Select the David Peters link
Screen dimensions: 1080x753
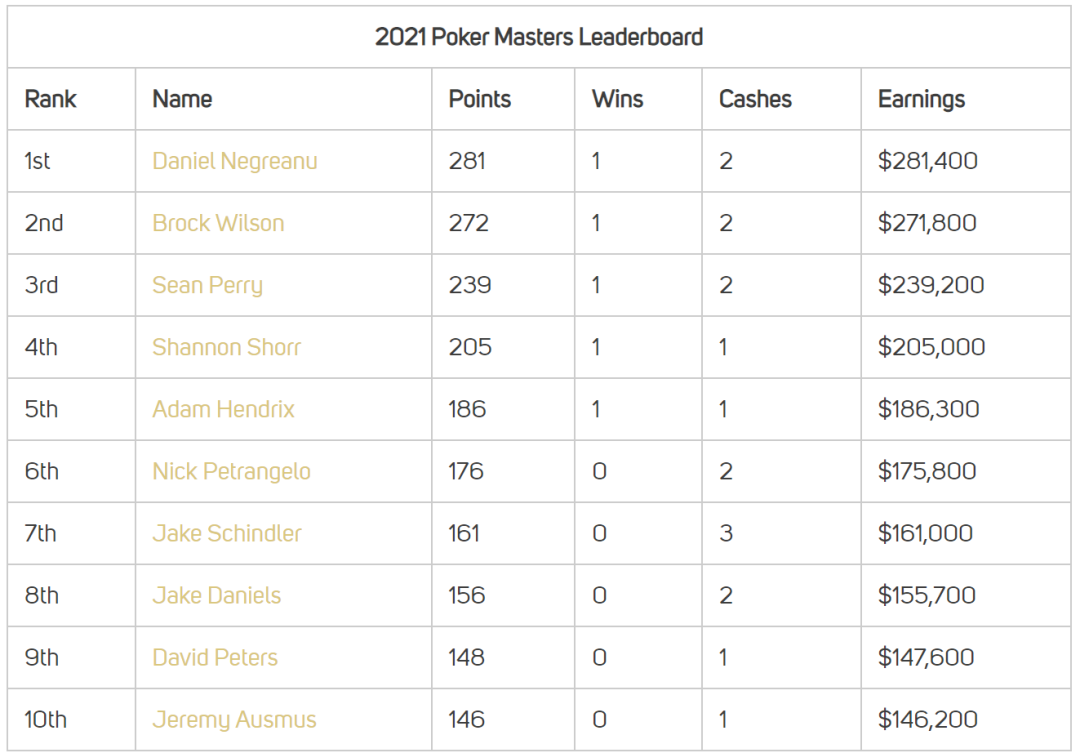(215, 657)
